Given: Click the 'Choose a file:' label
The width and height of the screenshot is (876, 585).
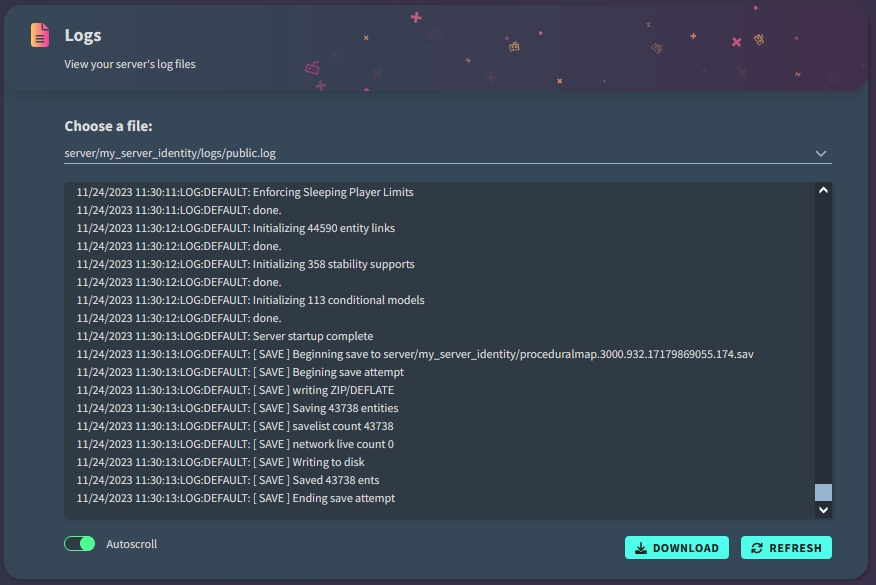Looking at the screenshot, I should click(x=110, y=126).
